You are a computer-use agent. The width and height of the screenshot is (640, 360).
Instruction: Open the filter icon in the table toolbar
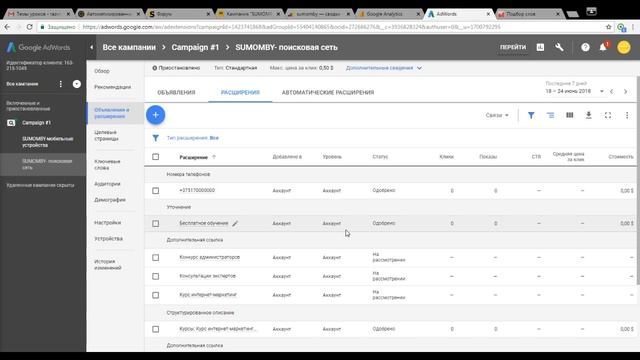pyautogui.click(x=531, y=116)
